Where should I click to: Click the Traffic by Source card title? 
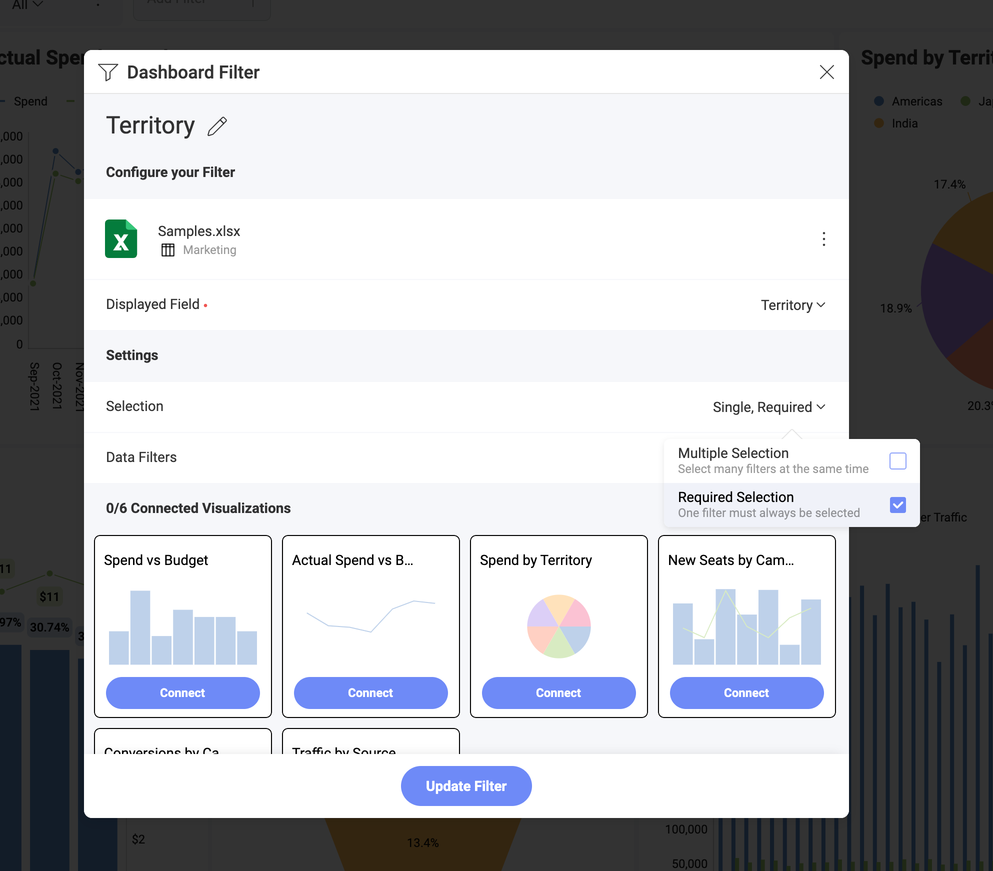(344, 751)
